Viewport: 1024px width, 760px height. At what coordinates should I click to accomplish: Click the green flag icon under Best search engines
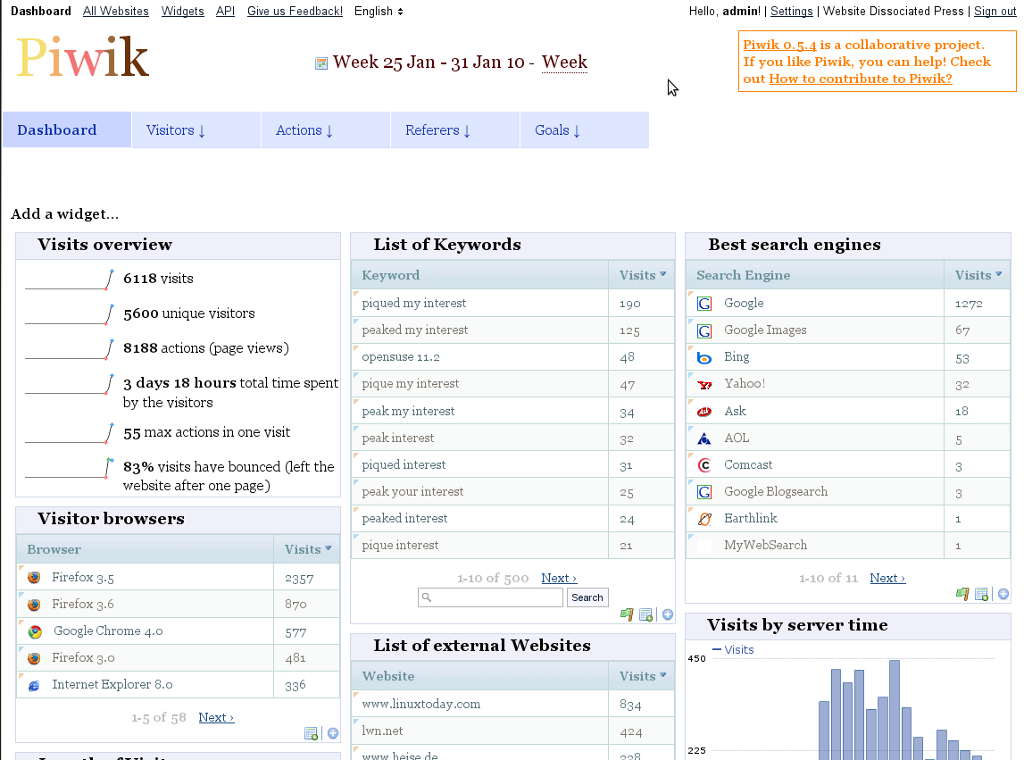963,594
